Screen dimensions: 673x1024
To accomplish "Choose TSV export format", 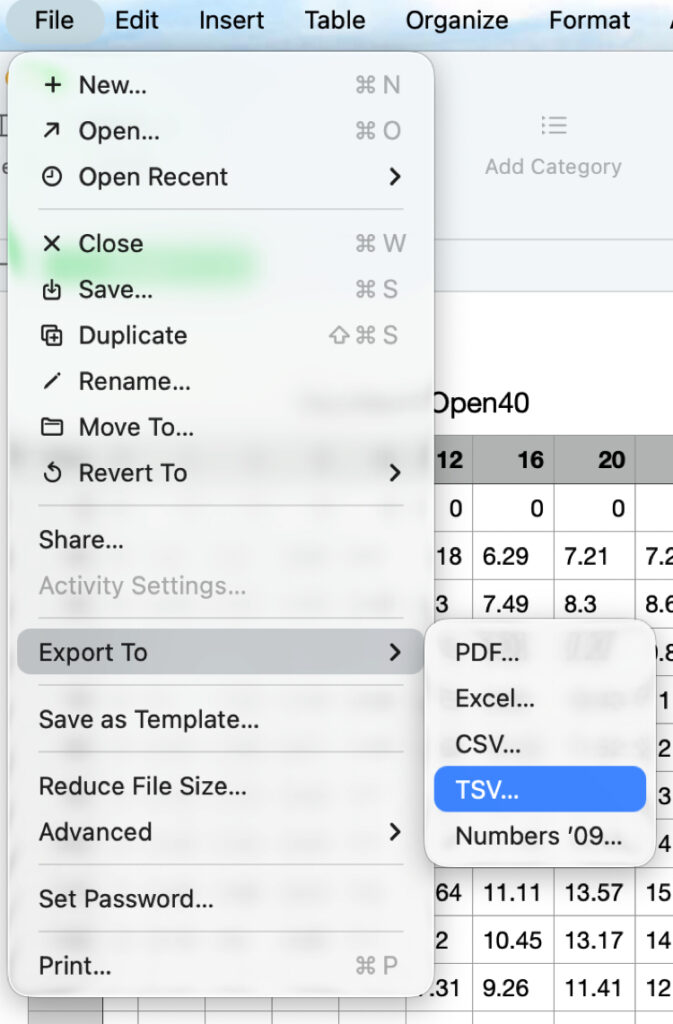I will (x=488, y=790).
